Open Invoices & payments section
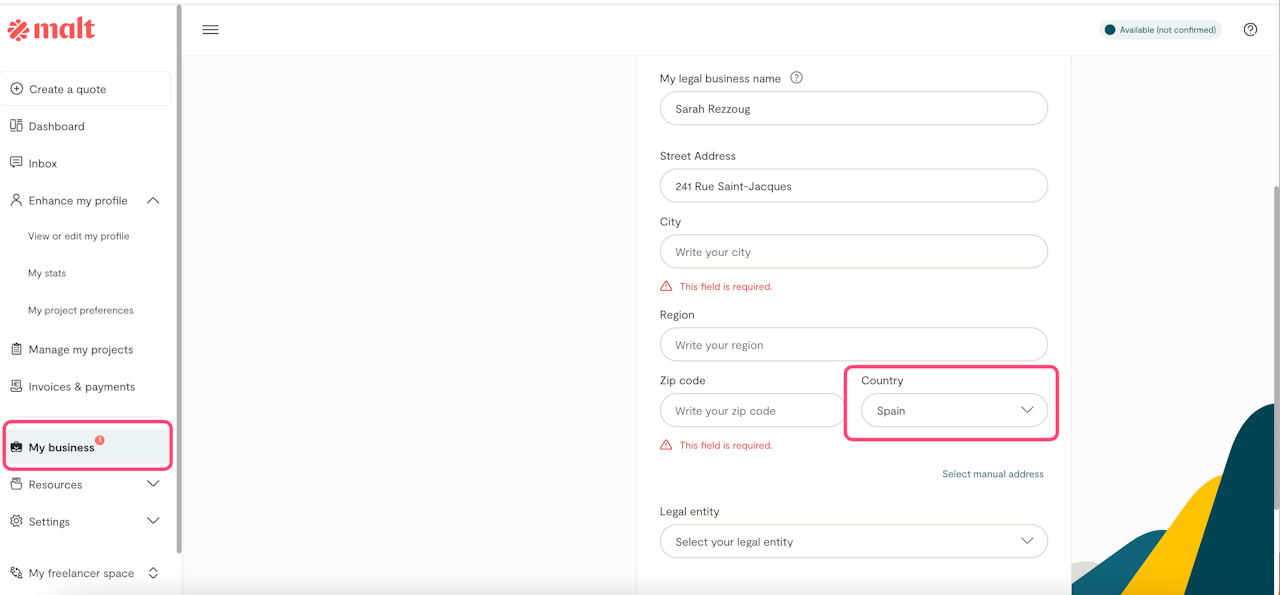Screen dimensions: 1280x595 (x=81, y=387)
